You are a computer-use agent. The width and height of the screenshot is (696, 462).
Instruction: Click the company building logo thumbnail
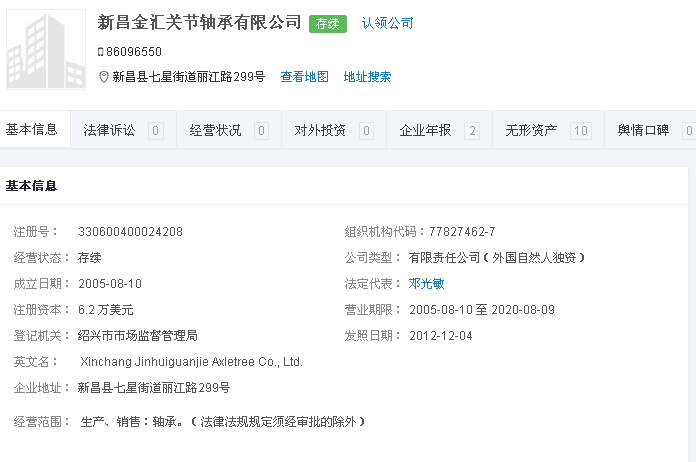click(x=46, y=50)
